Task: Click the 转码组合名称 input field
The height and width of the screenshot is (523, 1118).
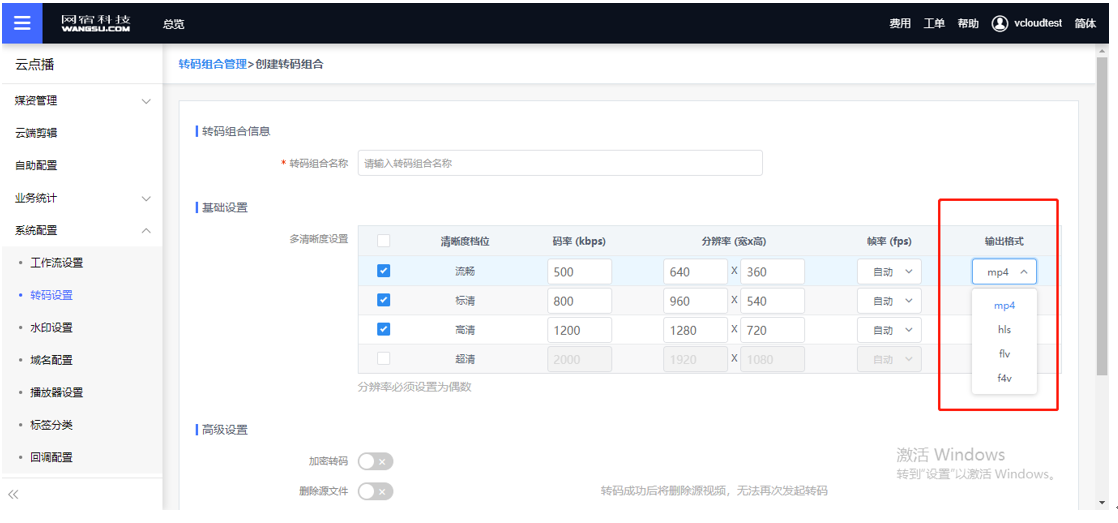Action: click(560, 162)
